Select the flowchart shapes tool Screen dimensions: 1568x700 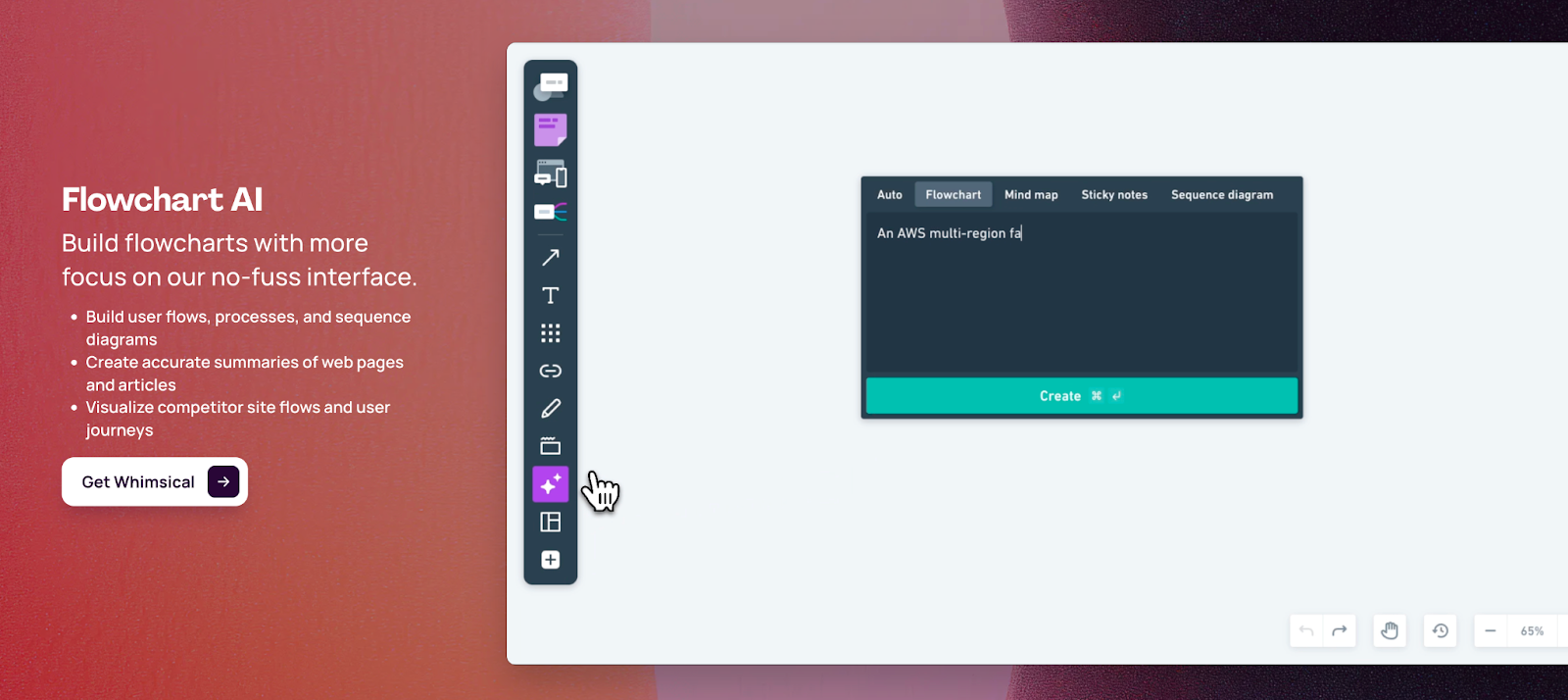click(x=550, y=87)
